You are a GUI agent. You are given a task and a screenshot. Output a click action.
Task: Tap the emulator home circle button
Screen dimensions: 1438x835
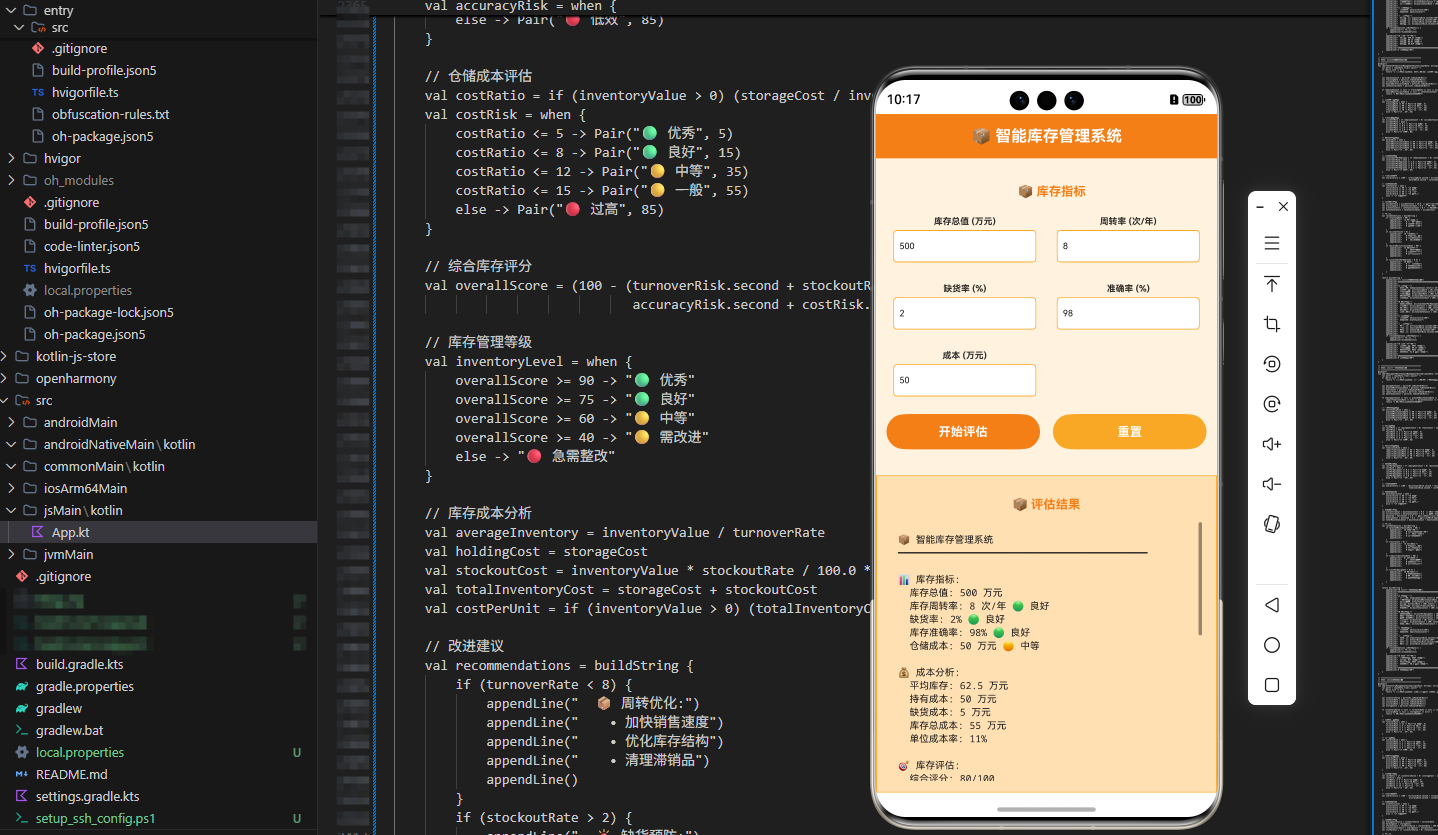coord(1272,645)
